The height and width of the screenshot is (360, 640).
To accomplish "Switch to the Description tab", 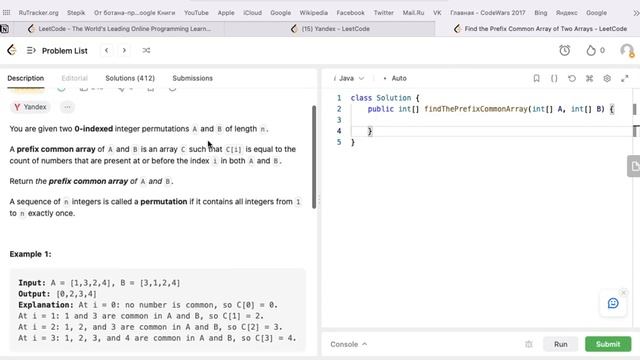I will (26, 78).
